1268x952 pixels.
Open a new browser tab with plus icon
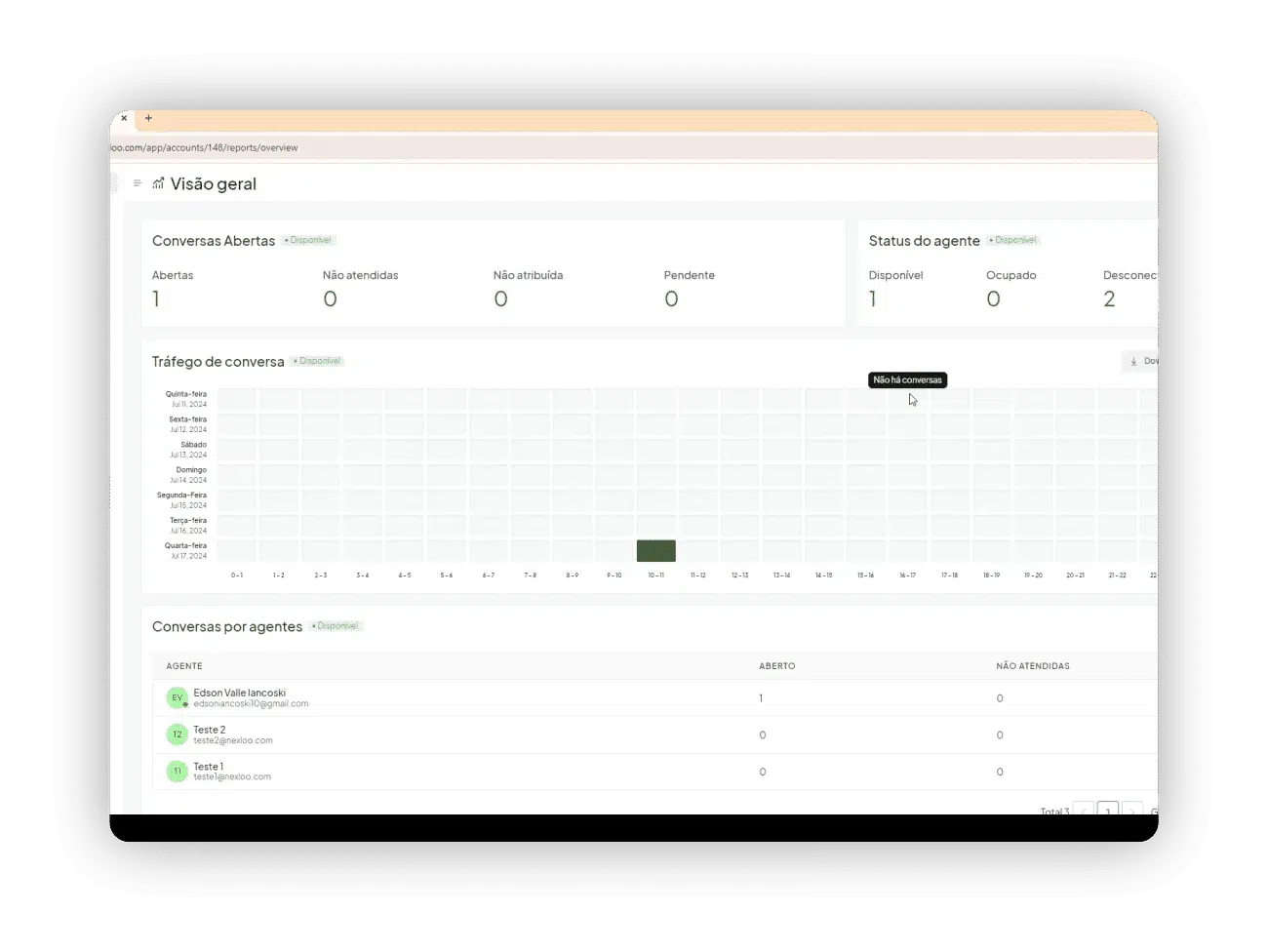pyautogui.click(x=148, y=118)
